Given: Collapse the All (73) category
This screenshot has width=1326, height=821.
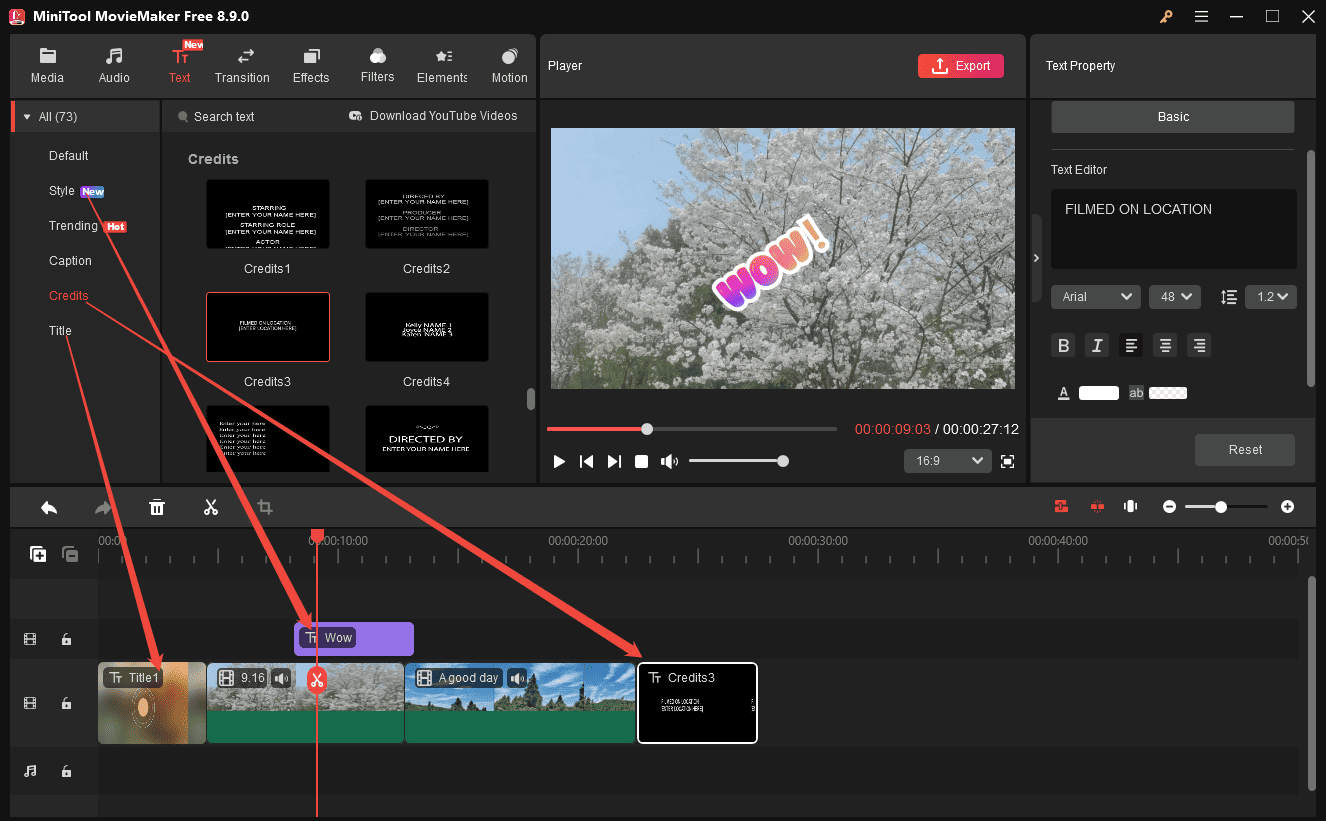Looking at the screenshot, I should pos(27,117).
